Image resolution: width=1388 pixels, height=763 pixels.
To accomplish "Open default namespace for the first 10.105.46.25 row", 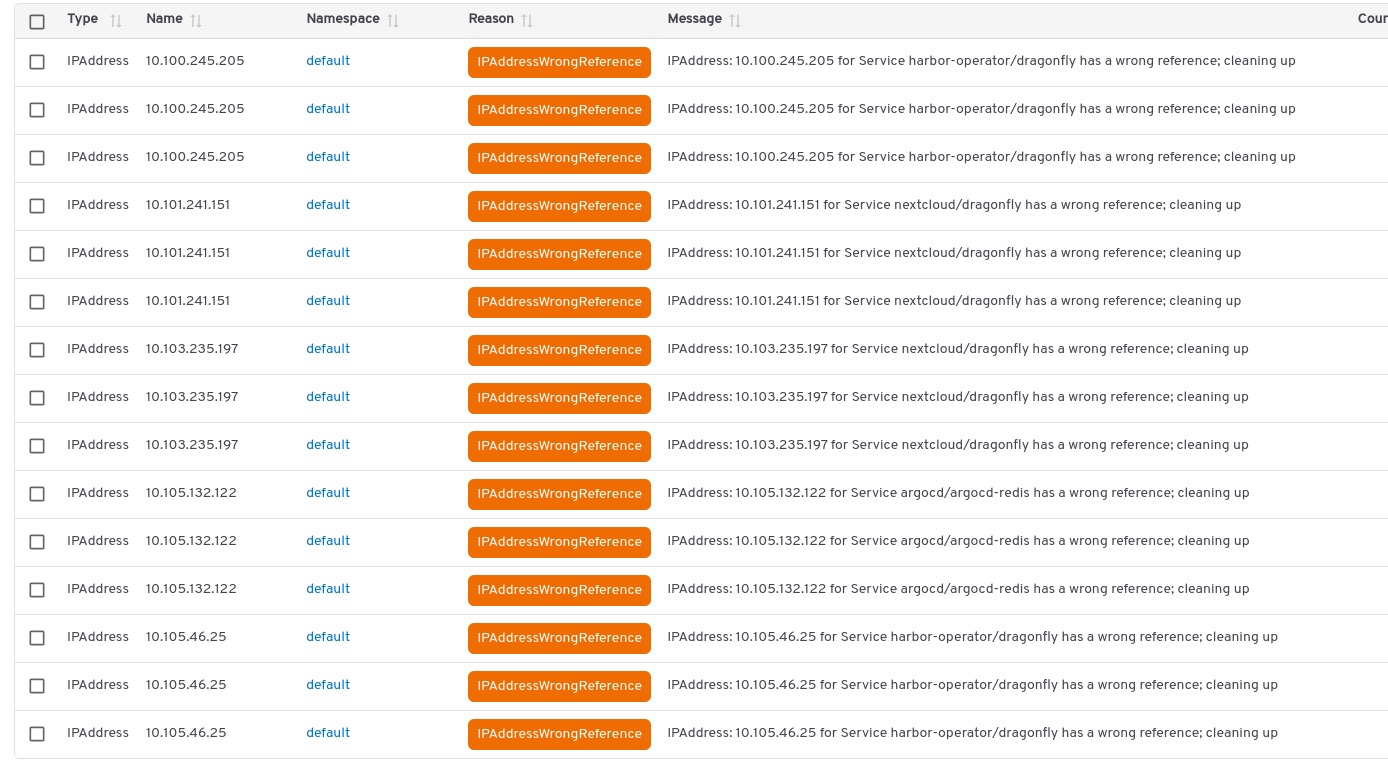I will tap(328, 637).
